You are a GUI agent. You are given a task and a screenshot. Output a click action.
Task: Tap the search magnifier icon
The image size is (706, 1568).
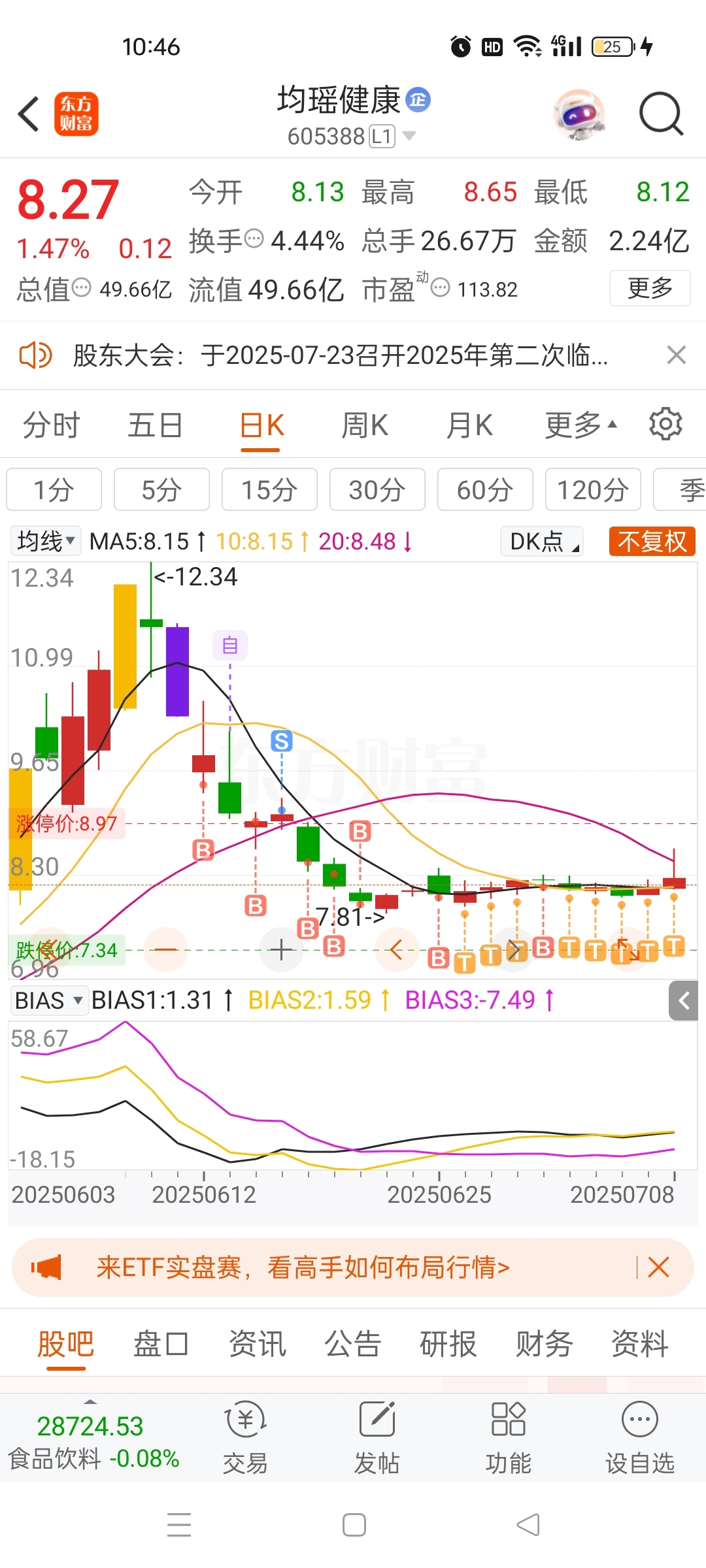pyautogui.click(x=661, y=114)
